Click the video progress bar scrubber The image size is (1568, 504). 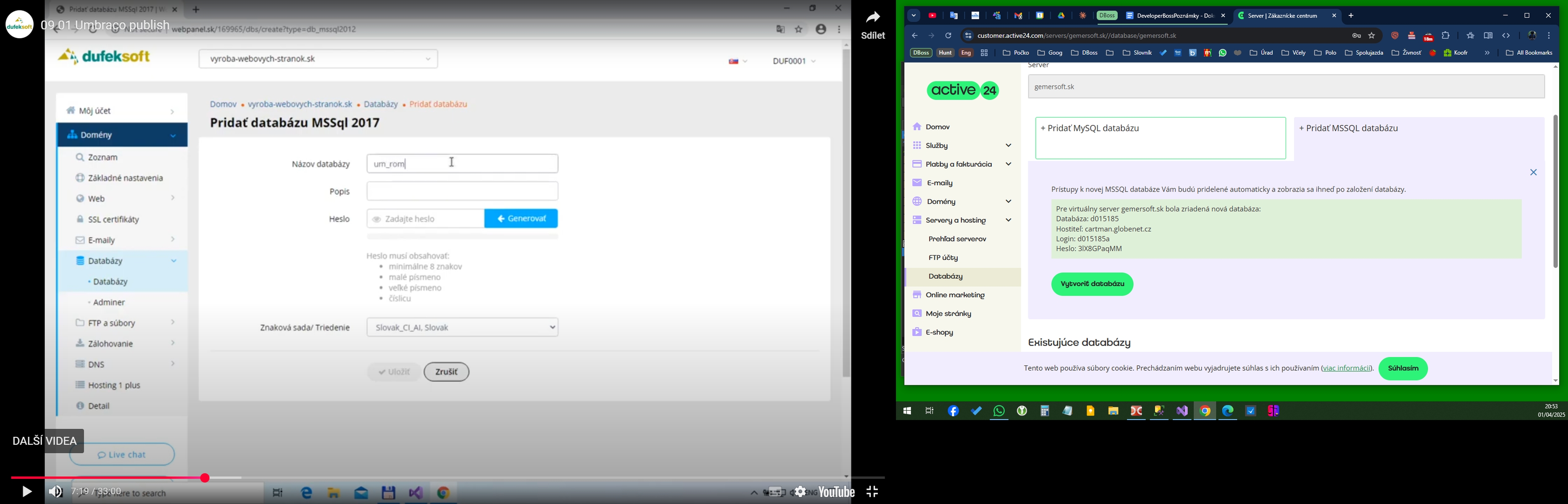[205, 478]
